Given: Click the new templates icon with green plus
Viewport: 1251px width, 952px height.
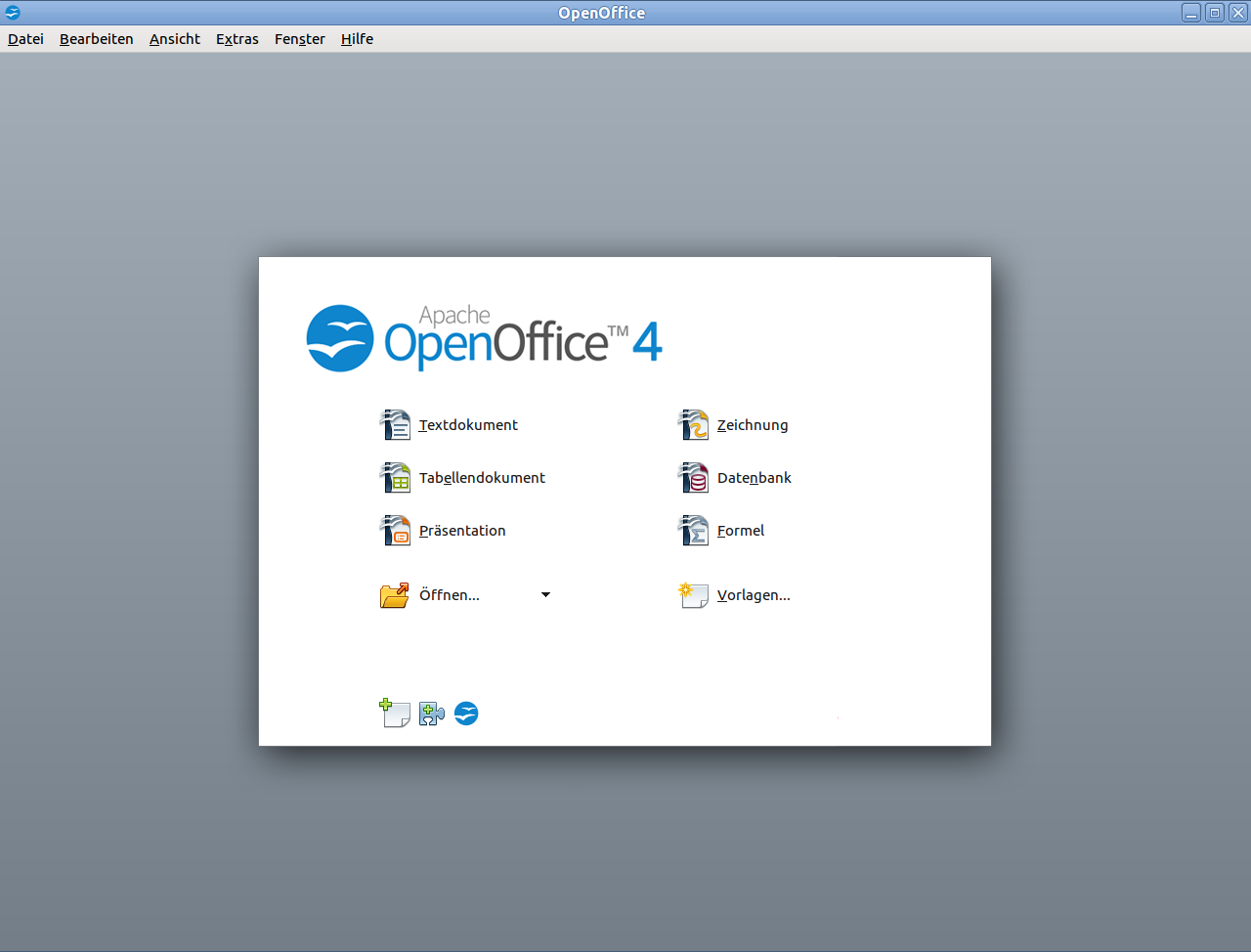Looking at the screenshot, I should (395, 714).
